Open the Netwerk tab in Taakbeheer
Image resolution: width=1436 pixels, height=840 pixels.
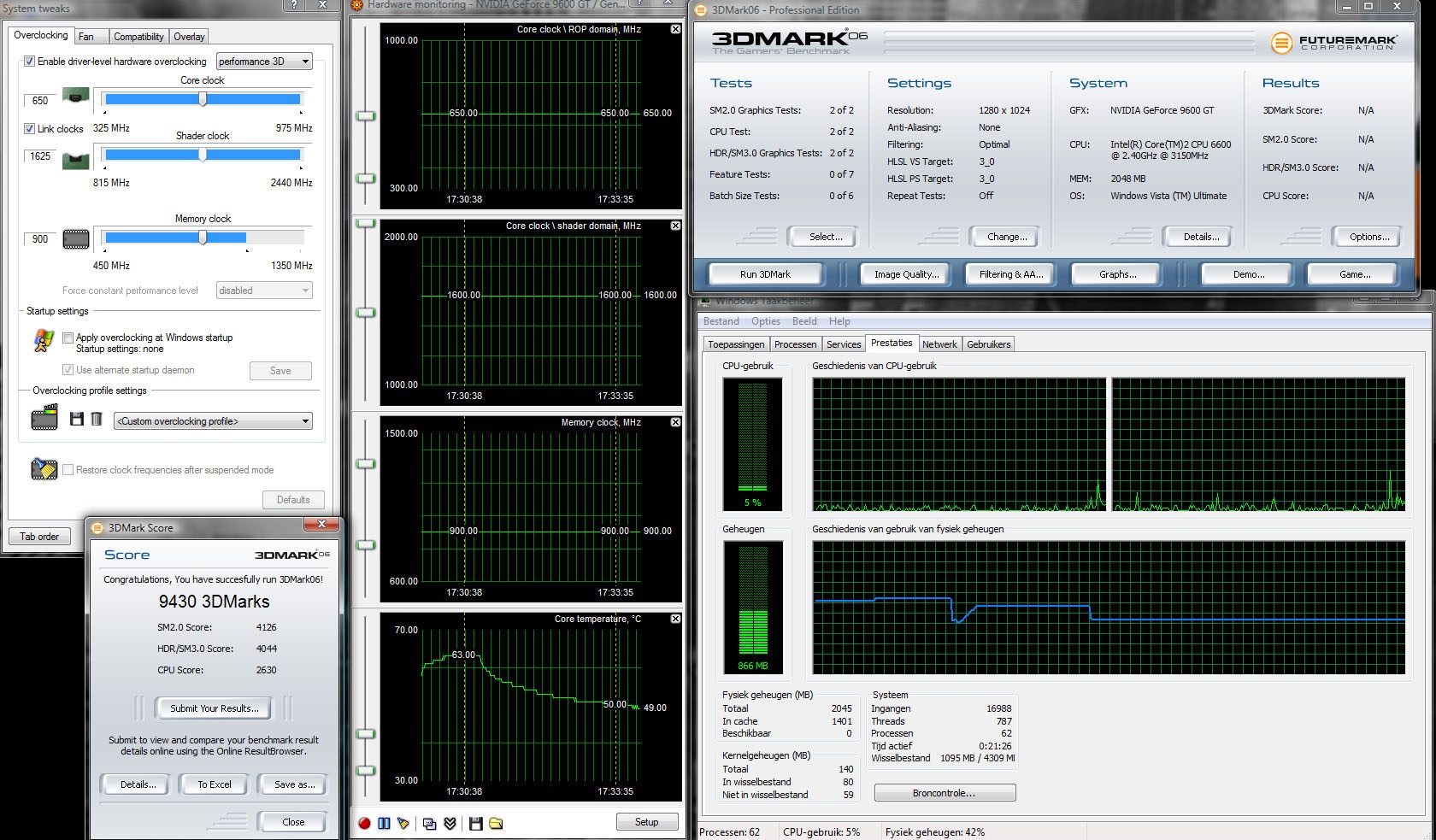pyautogui.click(x=939, y=344)
